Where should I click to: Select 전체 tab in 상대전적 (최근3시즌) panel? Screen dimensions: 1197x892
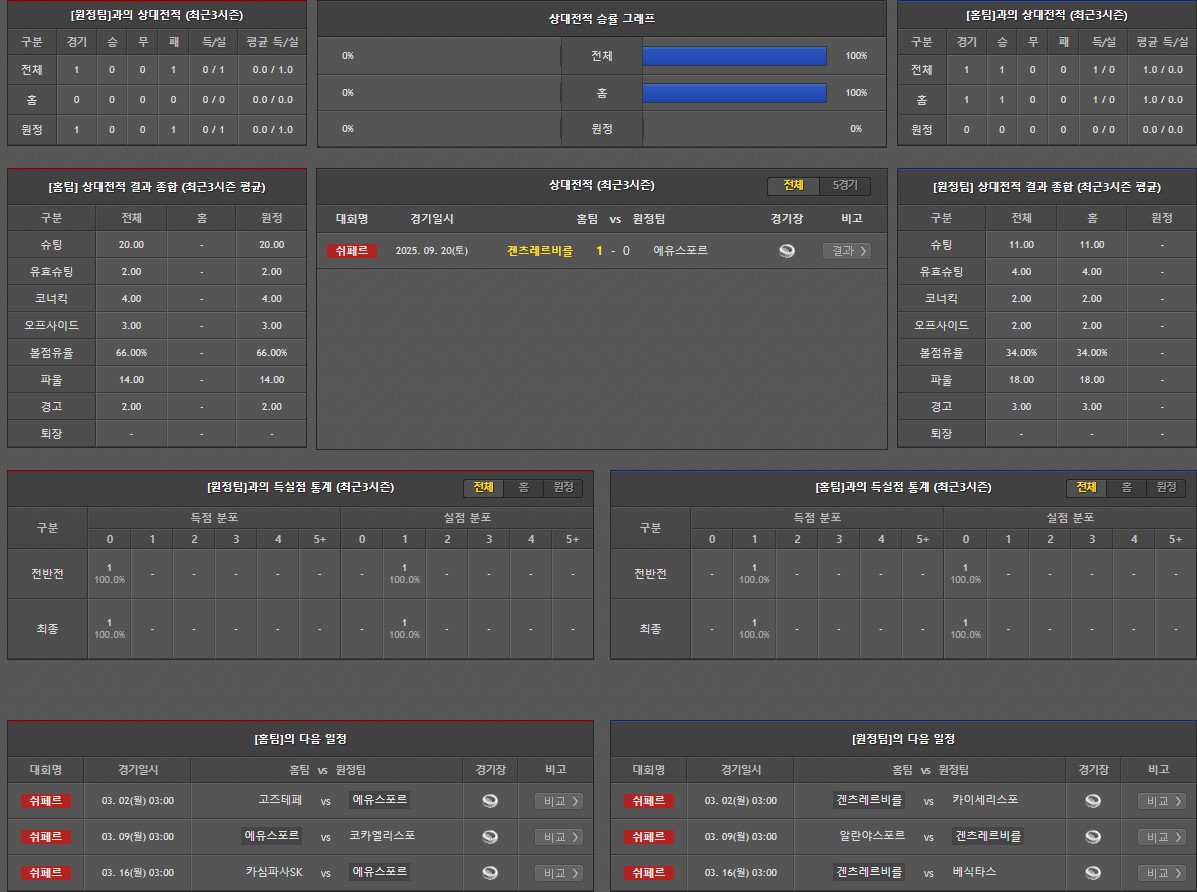click(793, 186)
